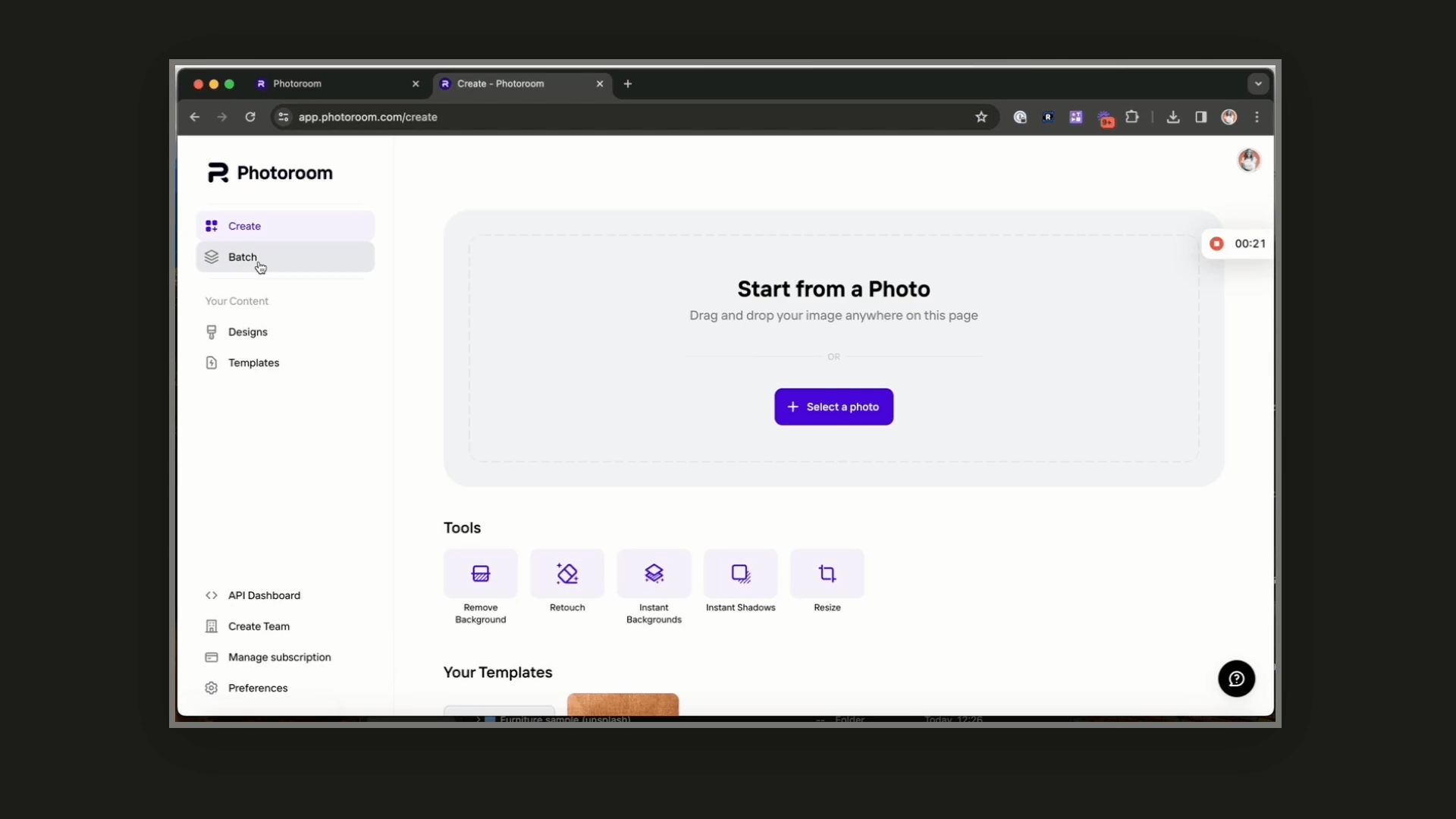Click Create Team in the sidebar
Viewport: 1456px width, 819px height.
[285, 626]
